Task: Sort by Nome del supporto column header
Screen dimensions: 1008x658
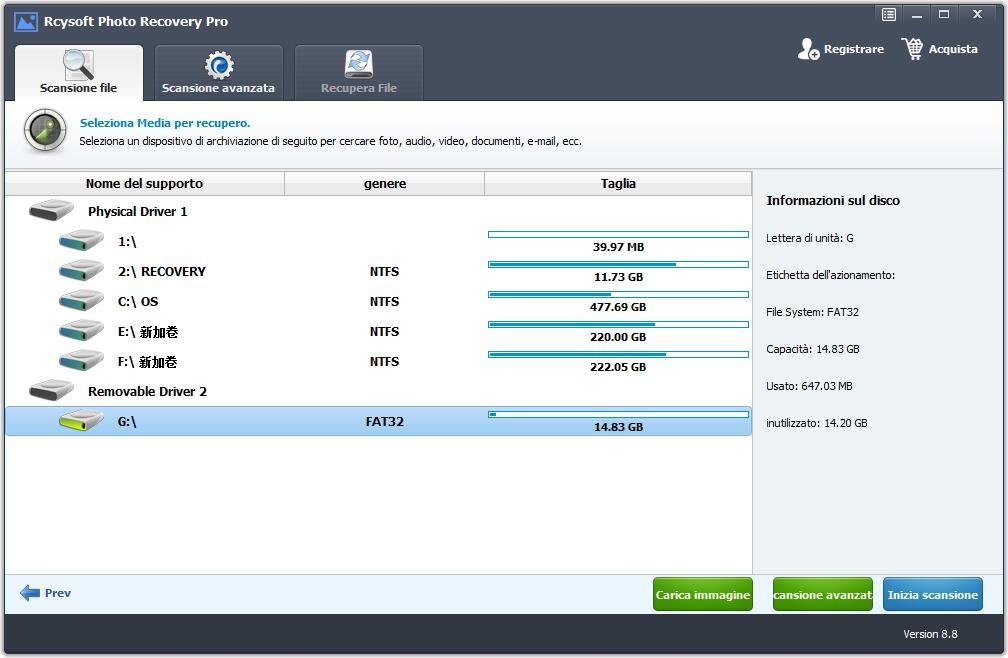Action: click(x=144, y=183)
